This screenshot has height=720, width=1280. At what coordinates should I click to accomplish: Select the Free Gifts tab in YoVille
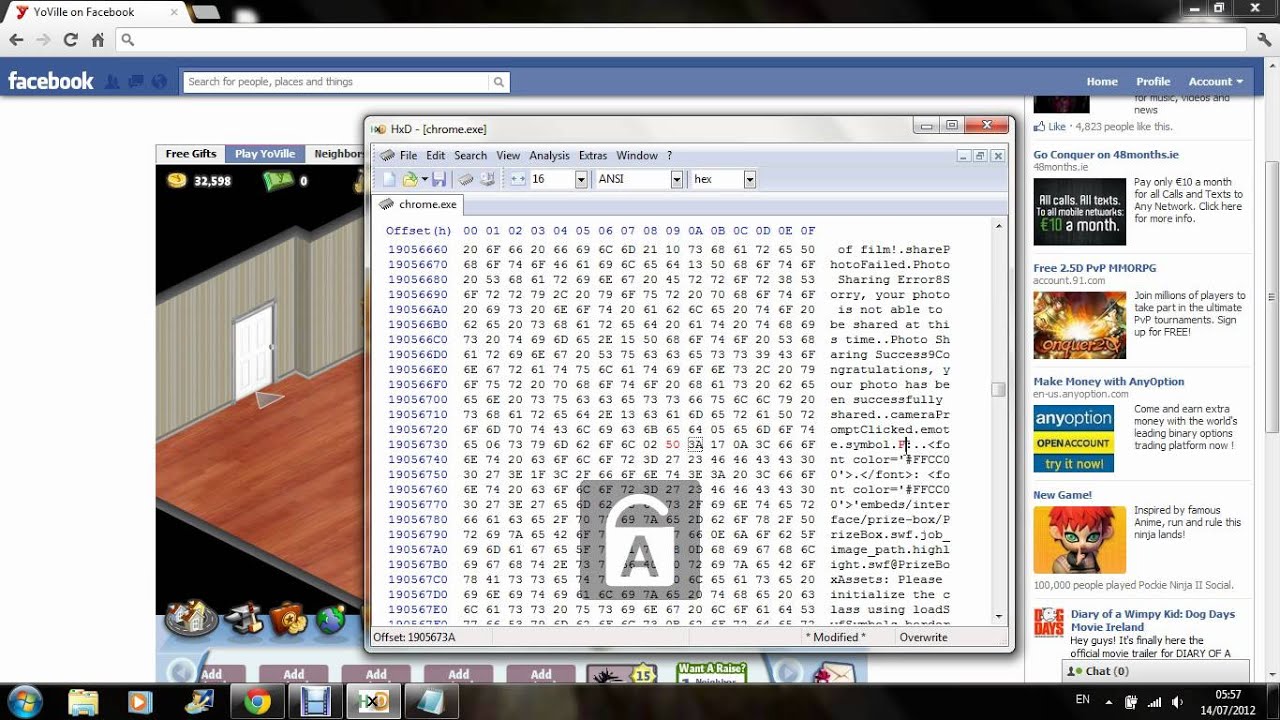point(191,154)
